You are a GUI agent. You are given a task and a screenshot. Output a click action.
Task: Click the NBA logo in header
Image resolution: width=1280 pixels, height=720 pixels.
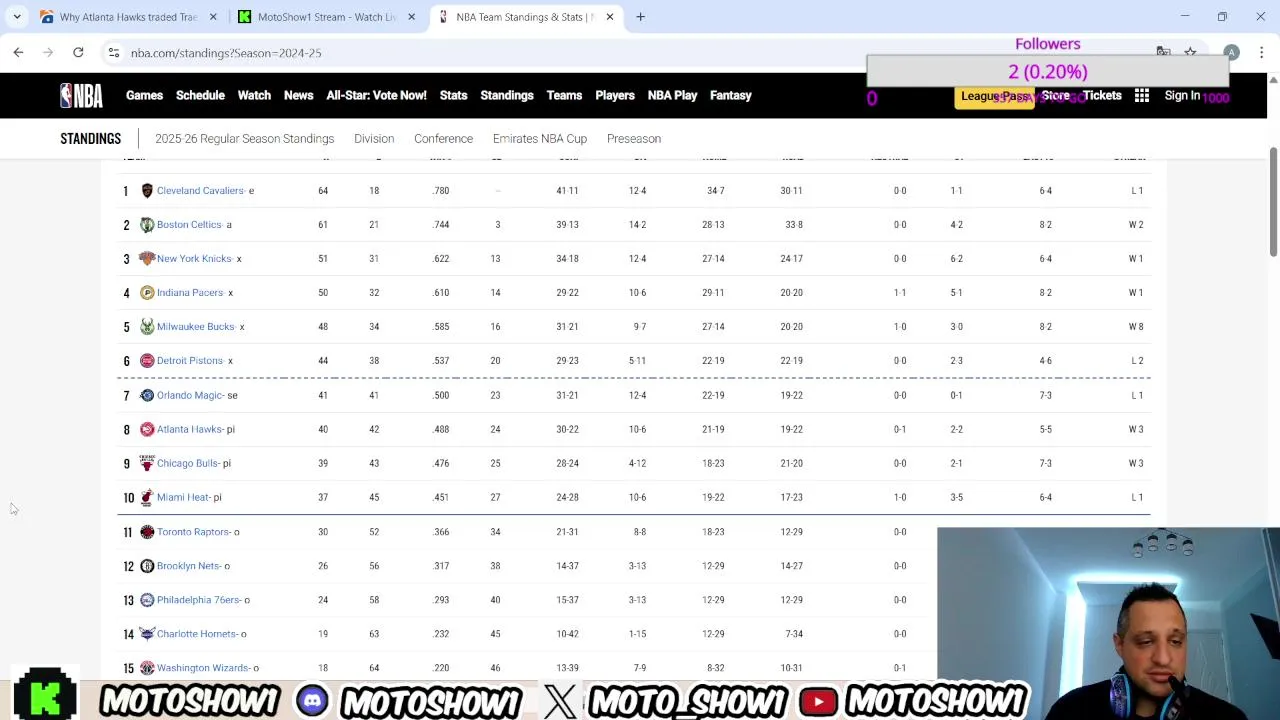[x=81, y=95]
